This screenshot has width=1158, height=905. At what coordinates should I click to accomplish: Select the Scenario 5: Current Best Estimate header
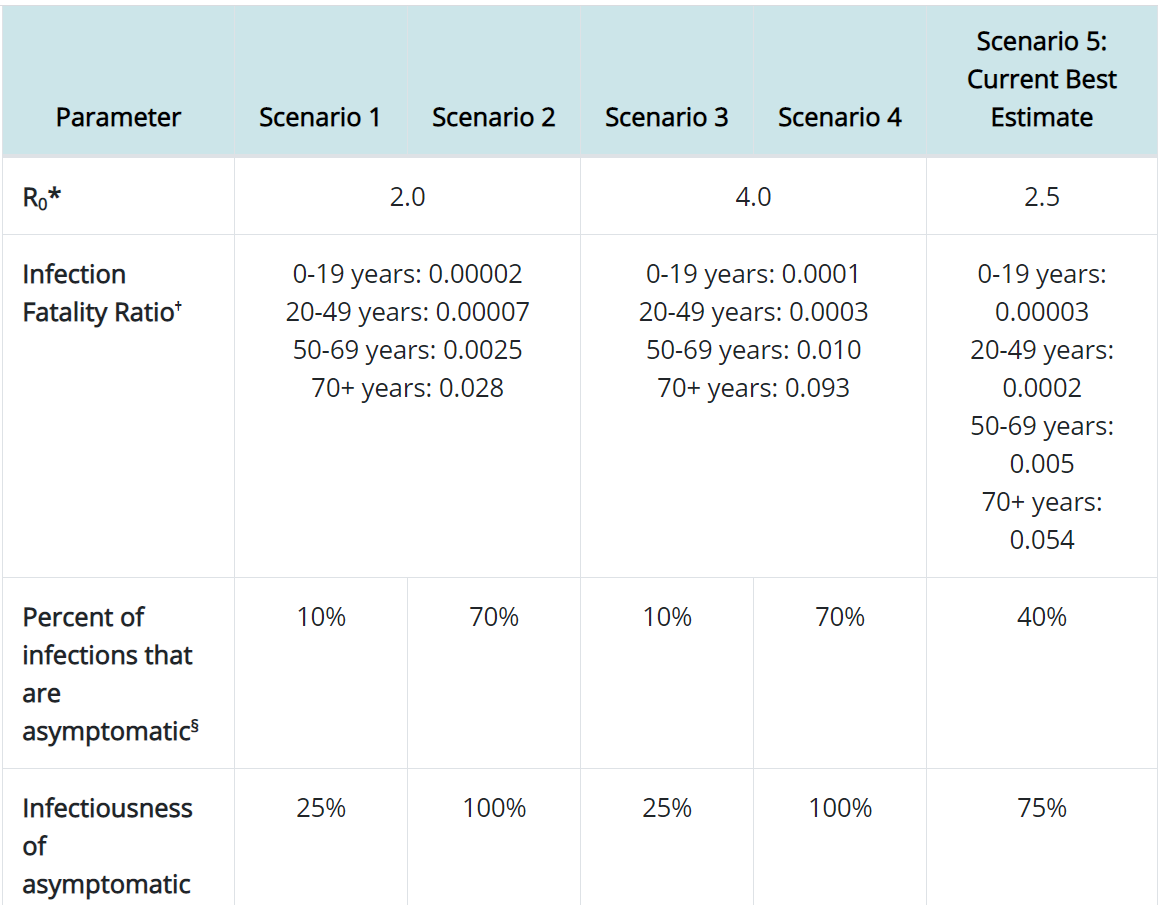(x=1041, y=79)
